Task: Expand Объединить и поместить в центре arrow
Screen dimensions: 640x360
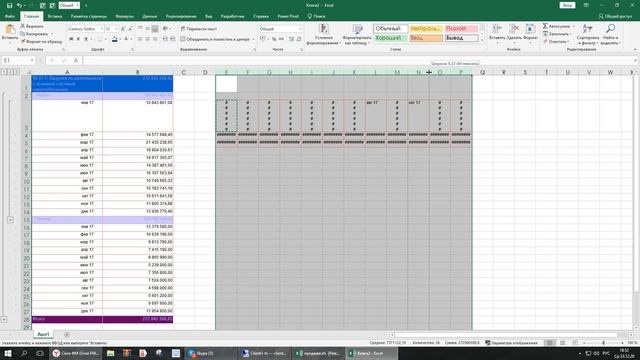Action: [x=253, y=39]
